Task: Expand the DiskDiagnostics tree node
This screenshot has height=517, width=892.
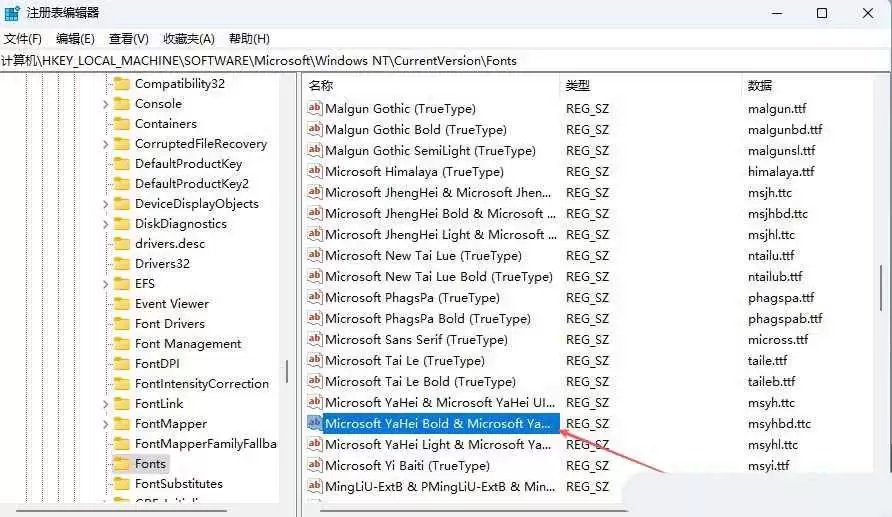Action: point(105,224)
